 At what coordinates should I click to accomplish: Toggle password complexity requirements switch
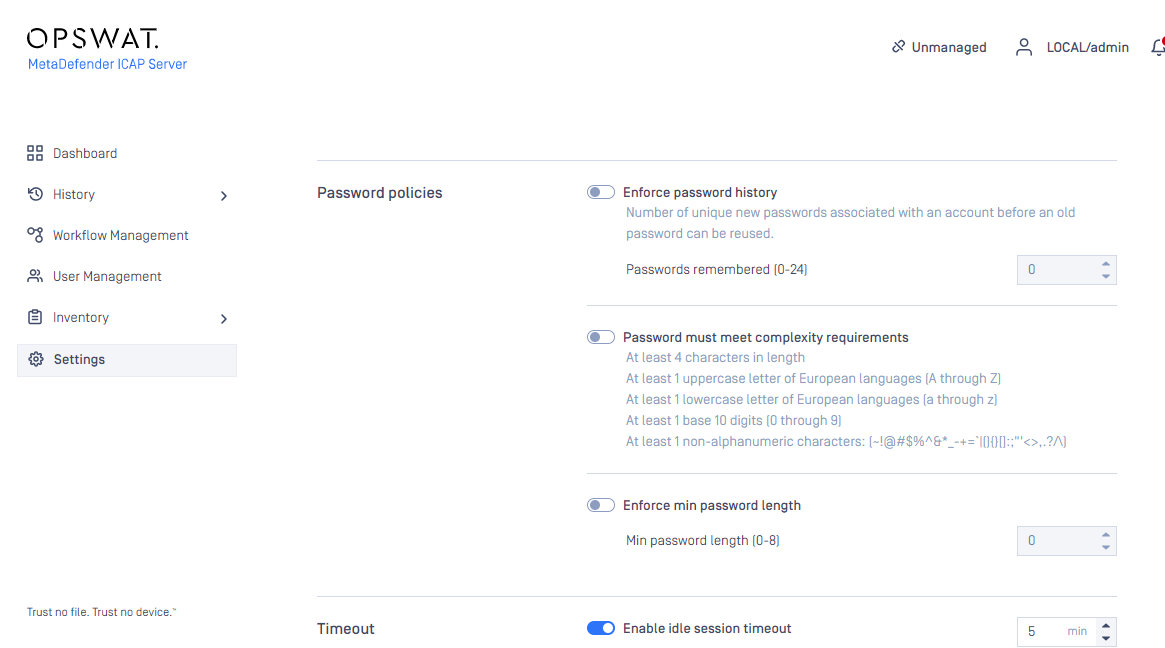600,337
